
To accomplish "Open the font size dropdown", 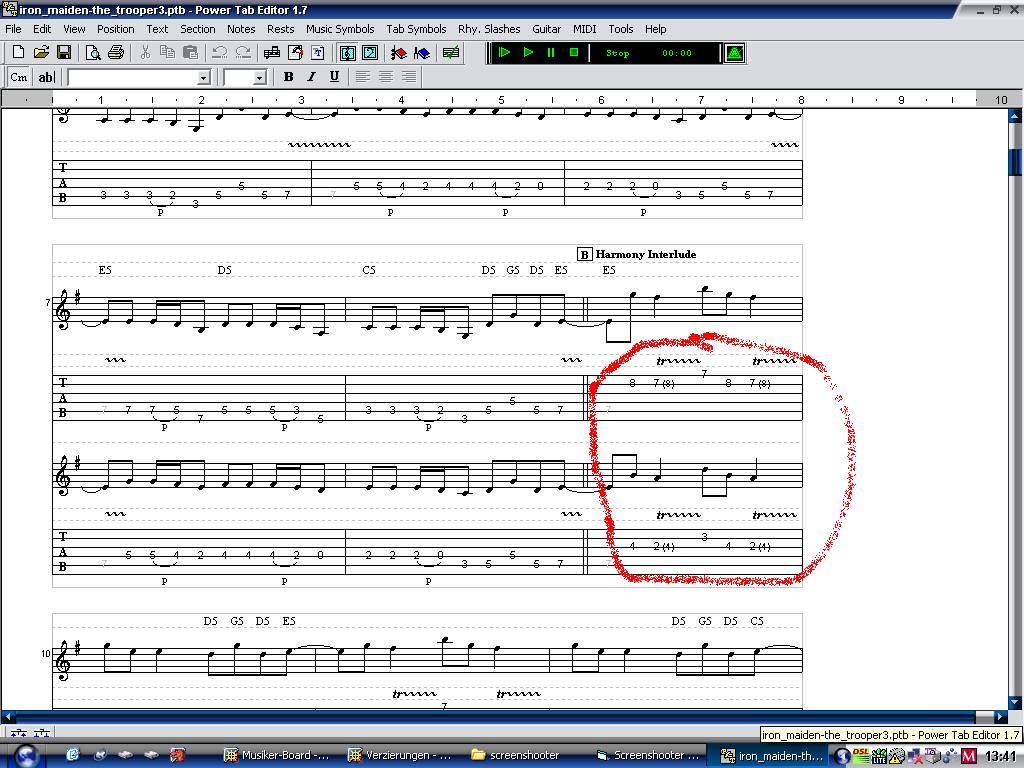I will (259, 78).
